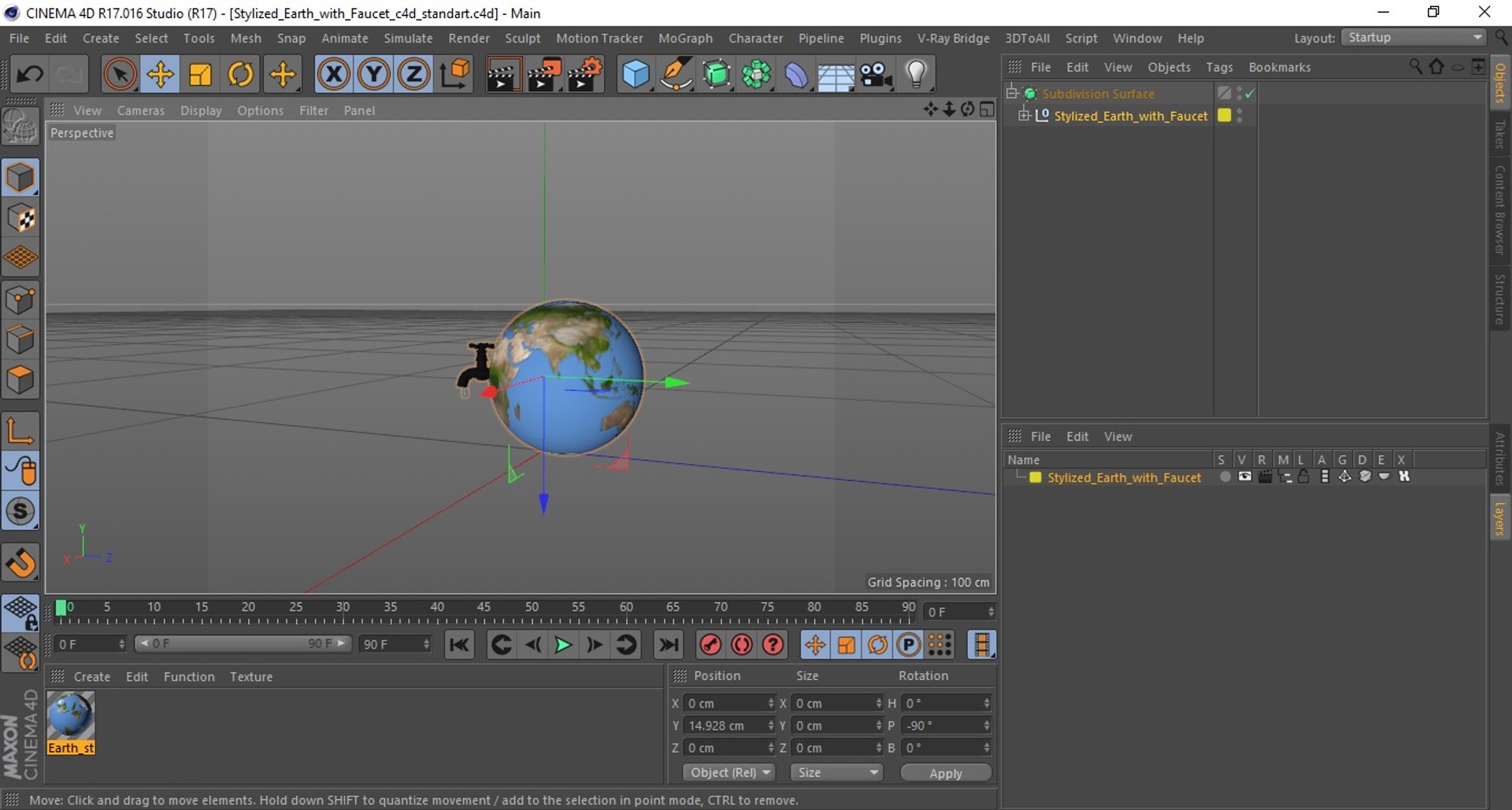This screenshot has width=1512, height=810.
Task: Open the material manager Texture menu
Action: coord(250,677)
